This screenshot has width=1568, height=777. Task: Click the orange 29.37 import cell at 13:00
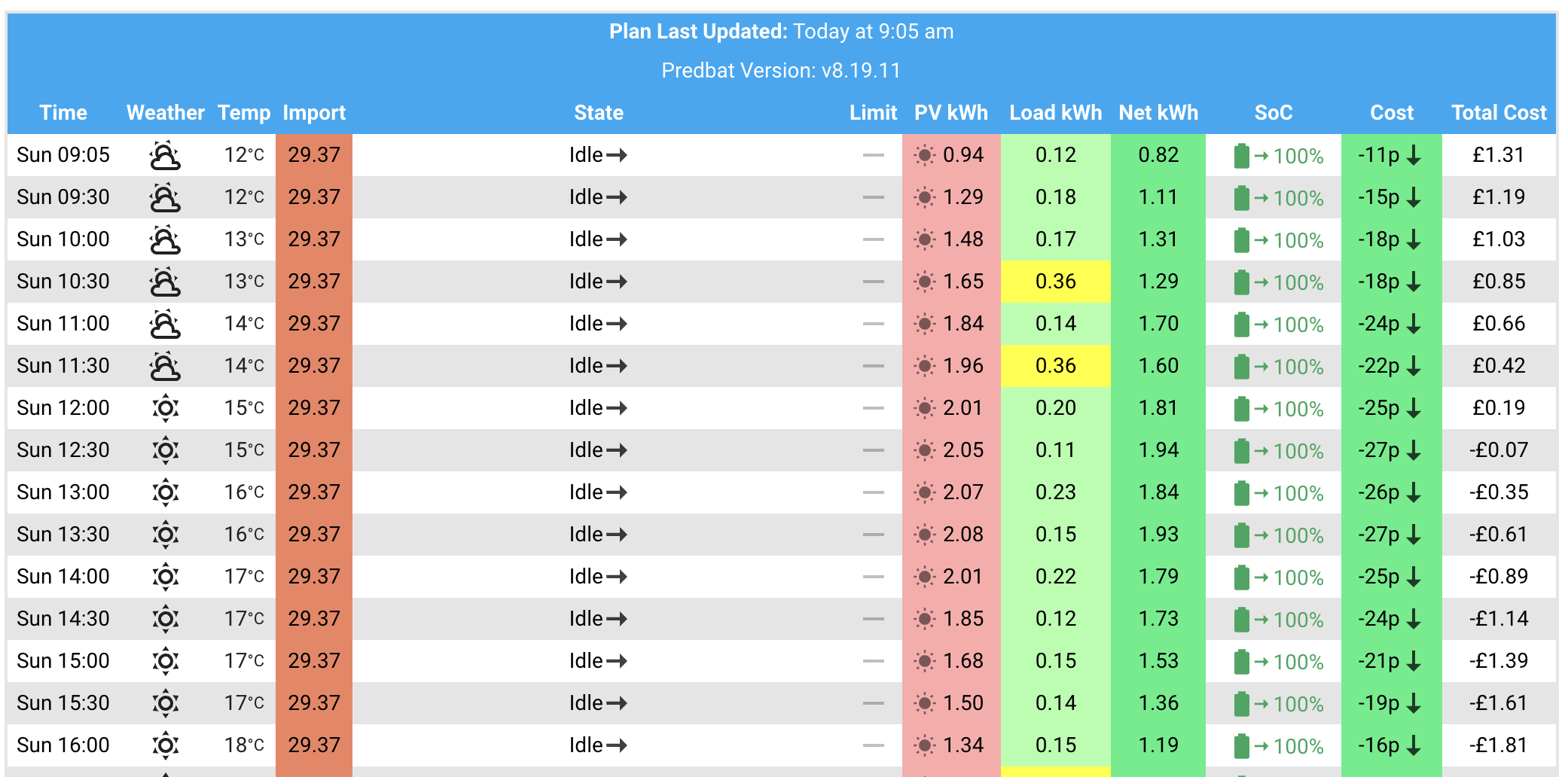(314, 492)
